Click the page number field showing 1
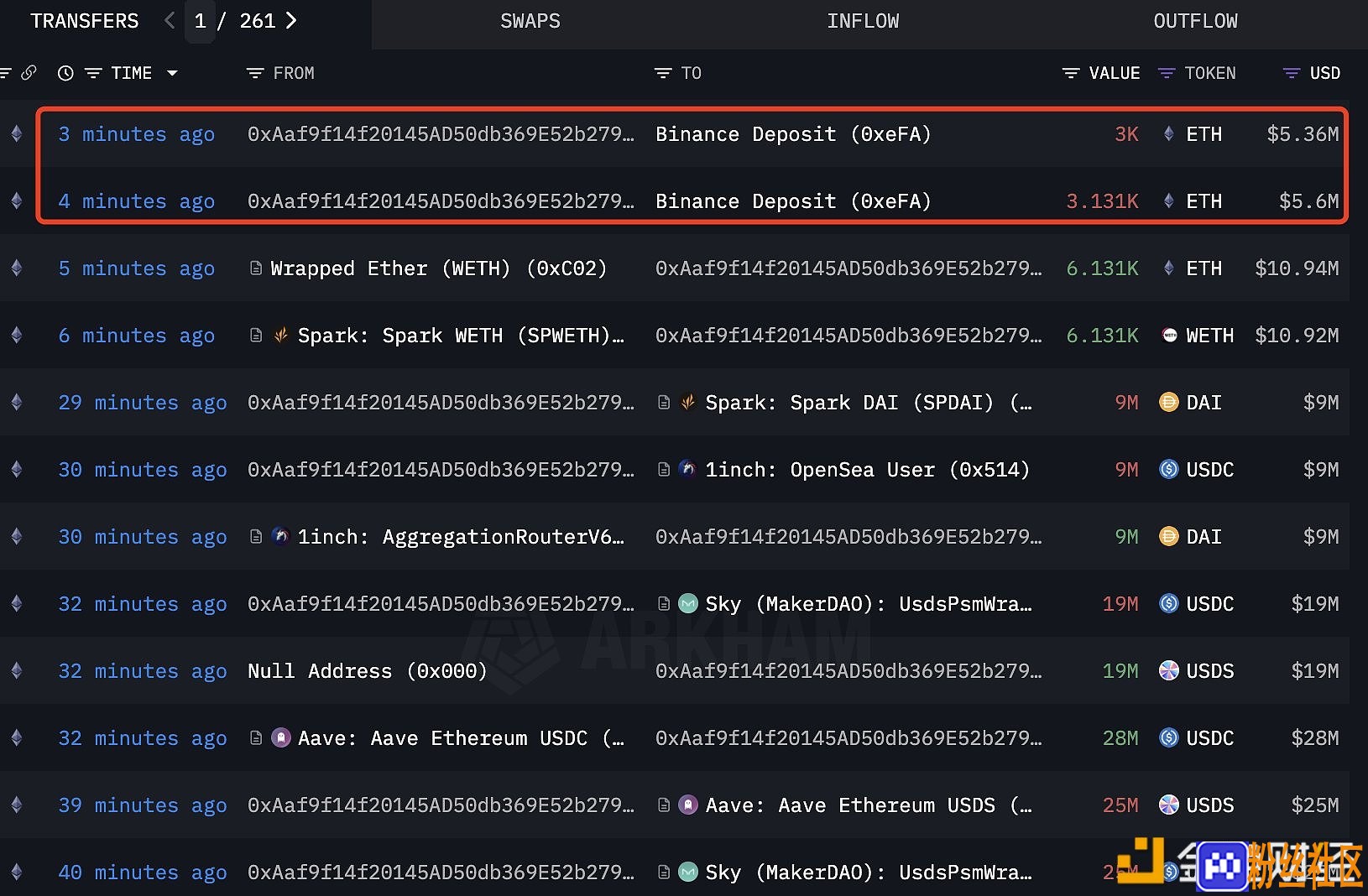Image resolution: width=1368 pixels, height=896 pixels. coord(200,21)
